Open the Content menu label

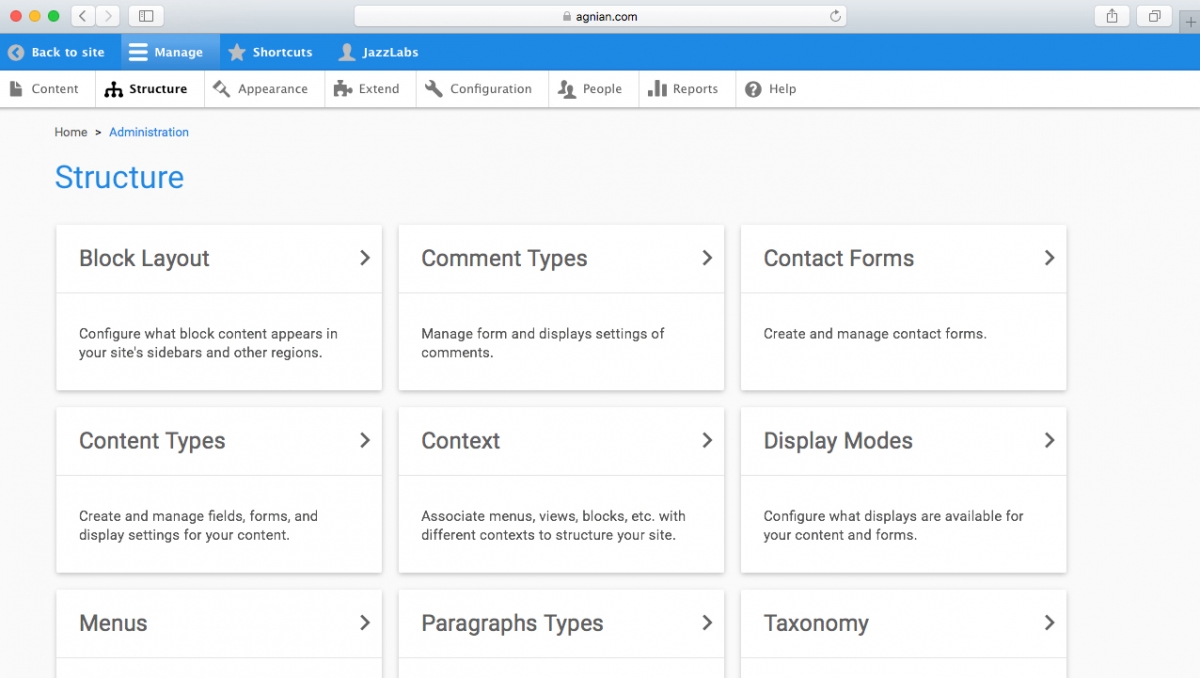click(55, 89)
